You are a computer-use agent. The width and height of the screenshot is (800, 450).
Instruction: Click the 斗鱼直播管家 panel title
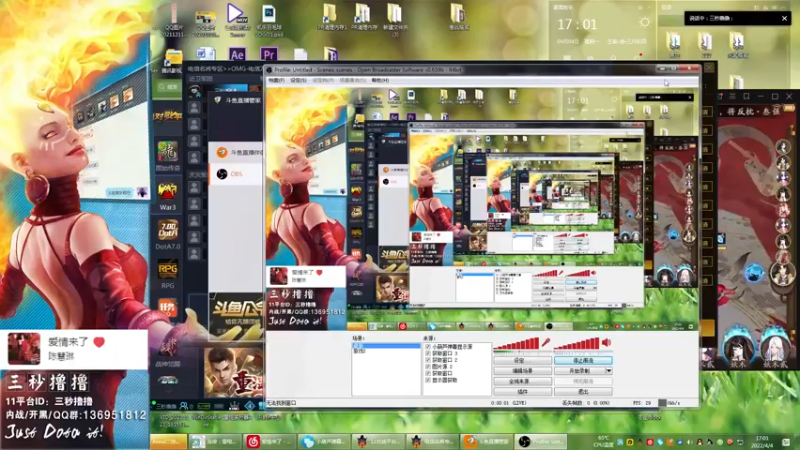[x=245, y=101]
